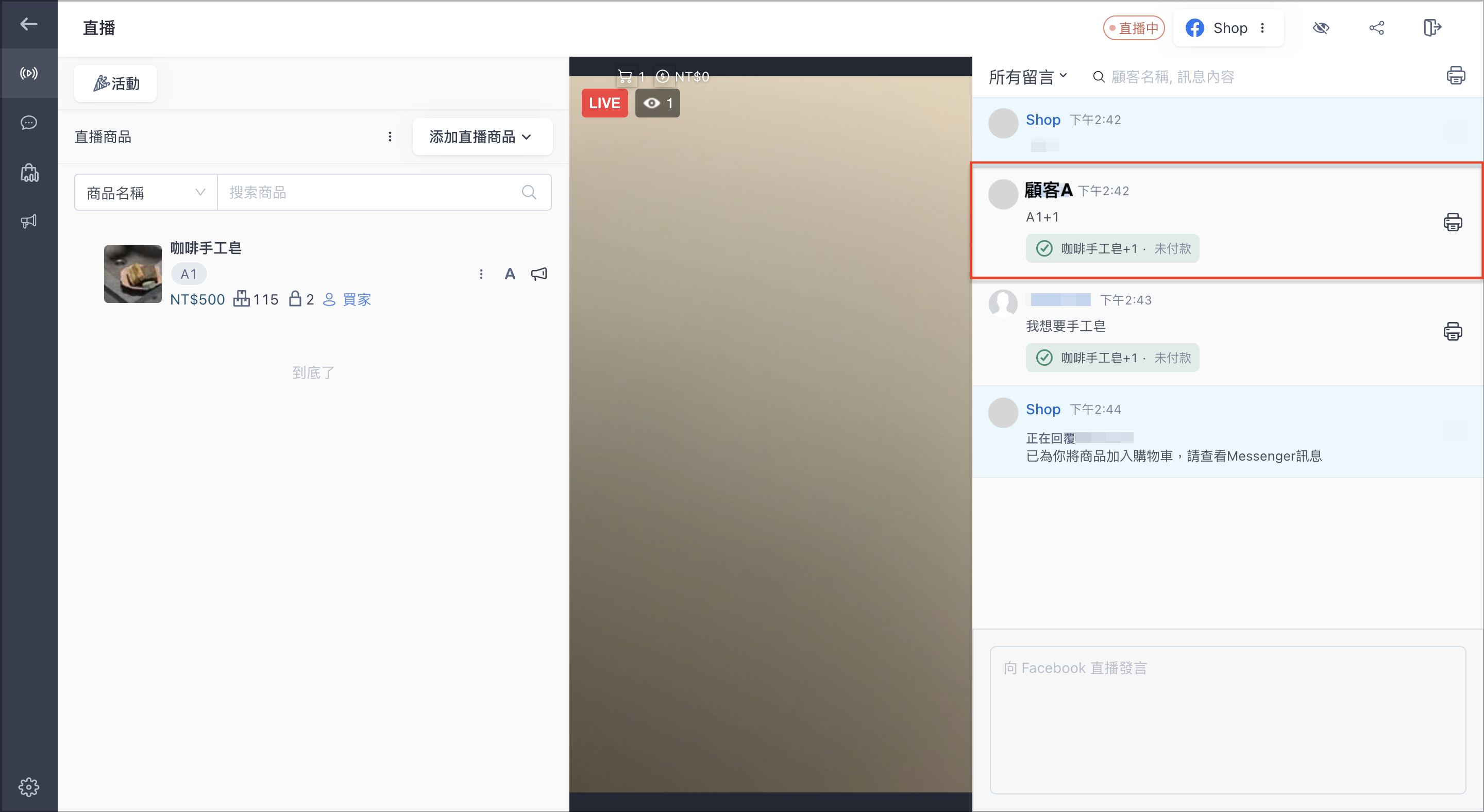Click the A1 keyword tag
1484x812 pixels.
[x=189, y=274]
